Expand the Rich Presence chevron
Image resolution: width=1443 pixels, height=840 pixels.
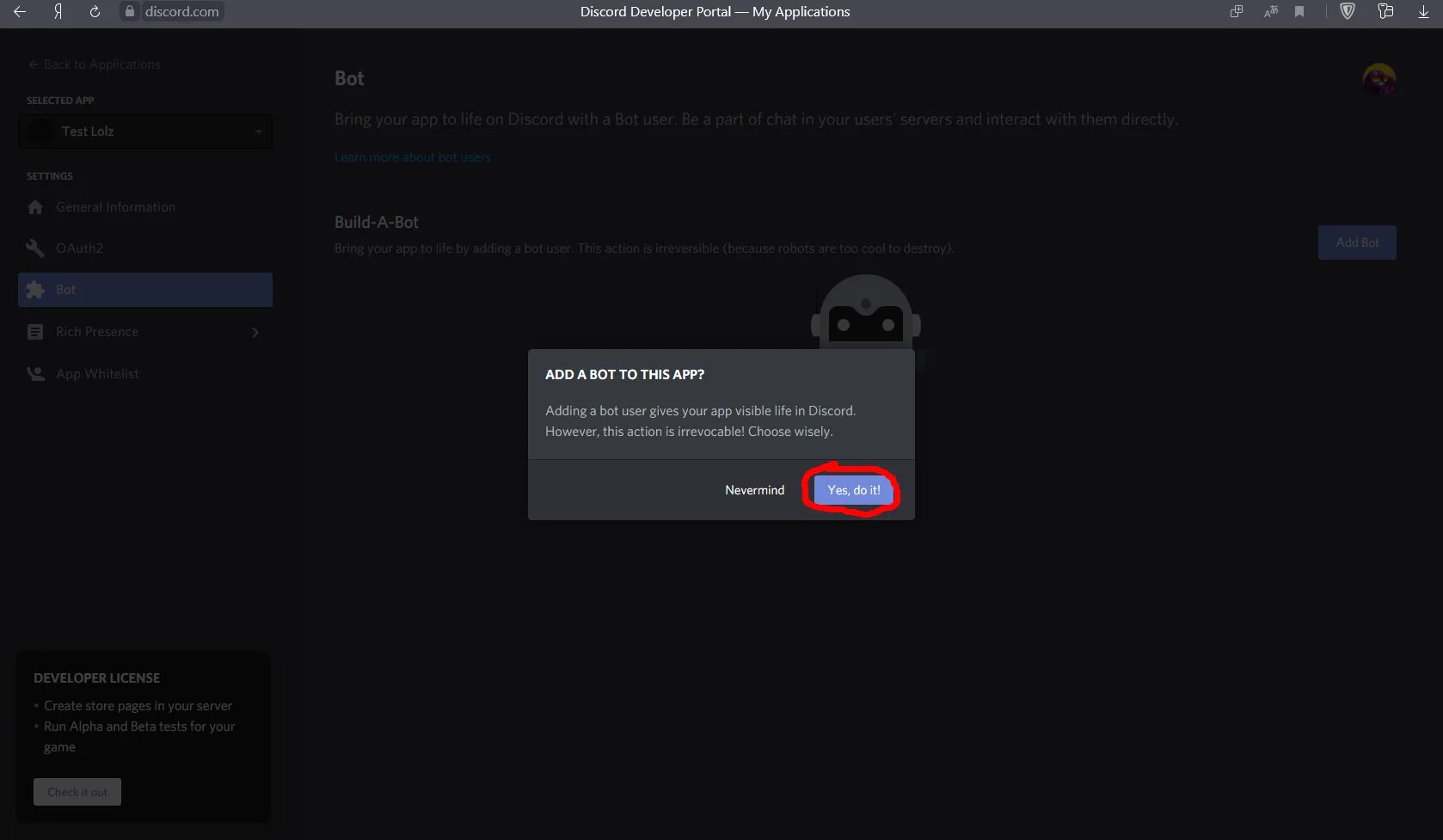click(x=255, y=332)
